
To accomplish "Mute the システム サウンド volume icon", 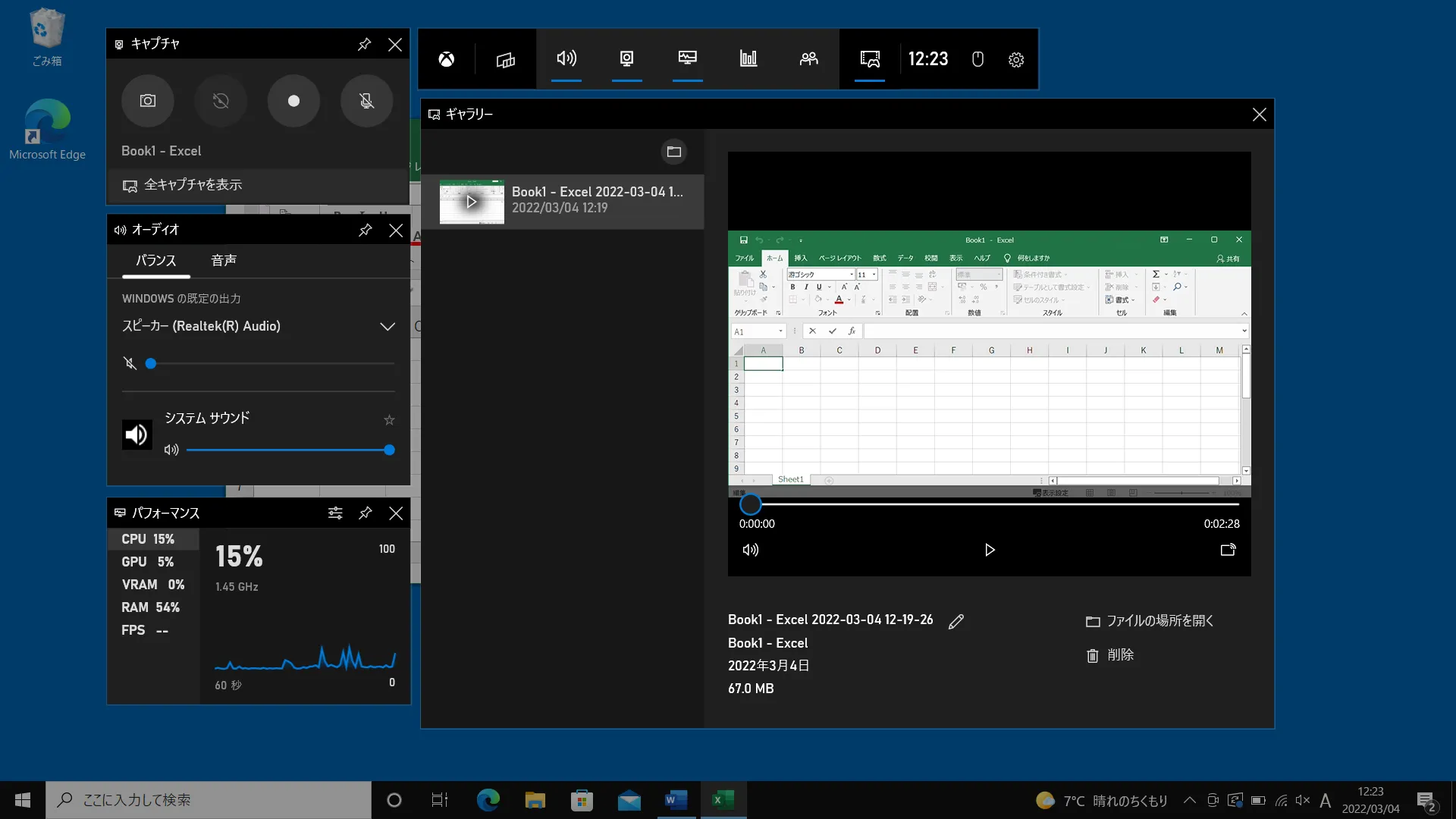I will point(171,450).
